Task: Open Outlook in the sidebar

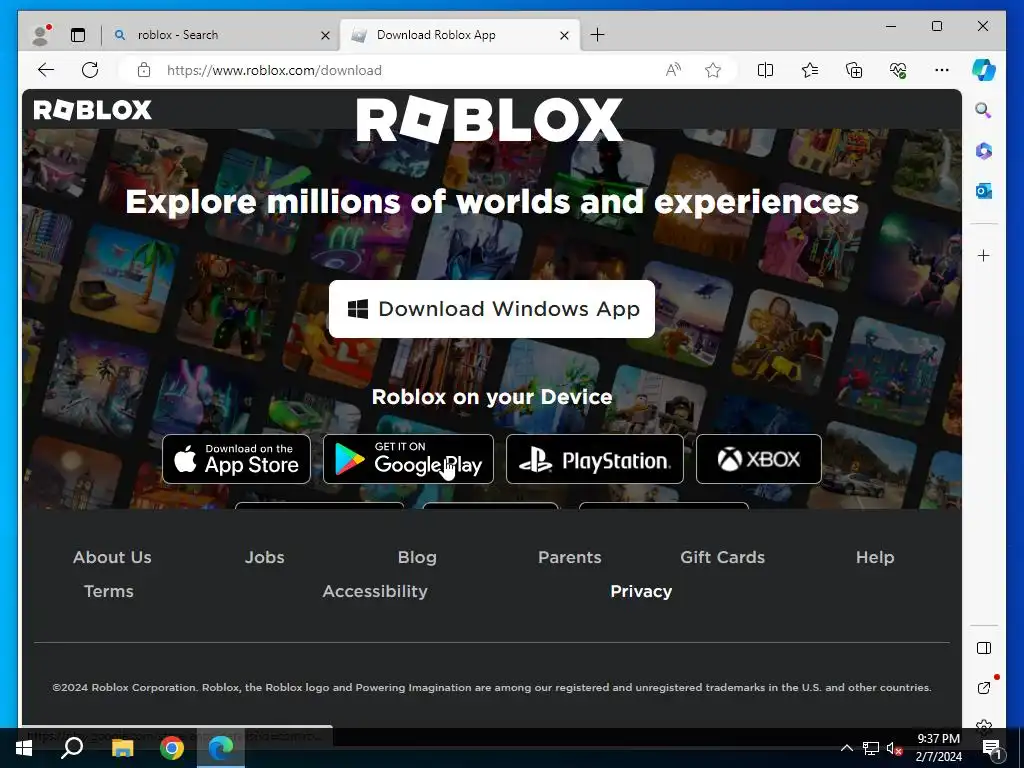Action: [984, 191]
